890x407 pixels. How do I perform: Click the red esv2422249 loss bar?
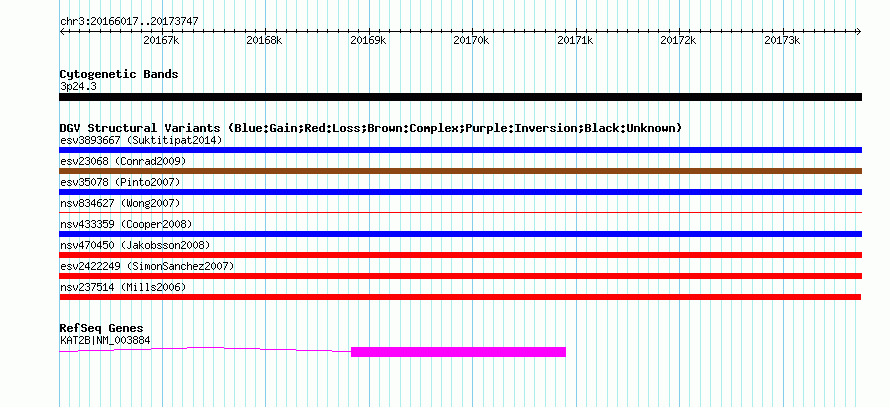point(460,276)
